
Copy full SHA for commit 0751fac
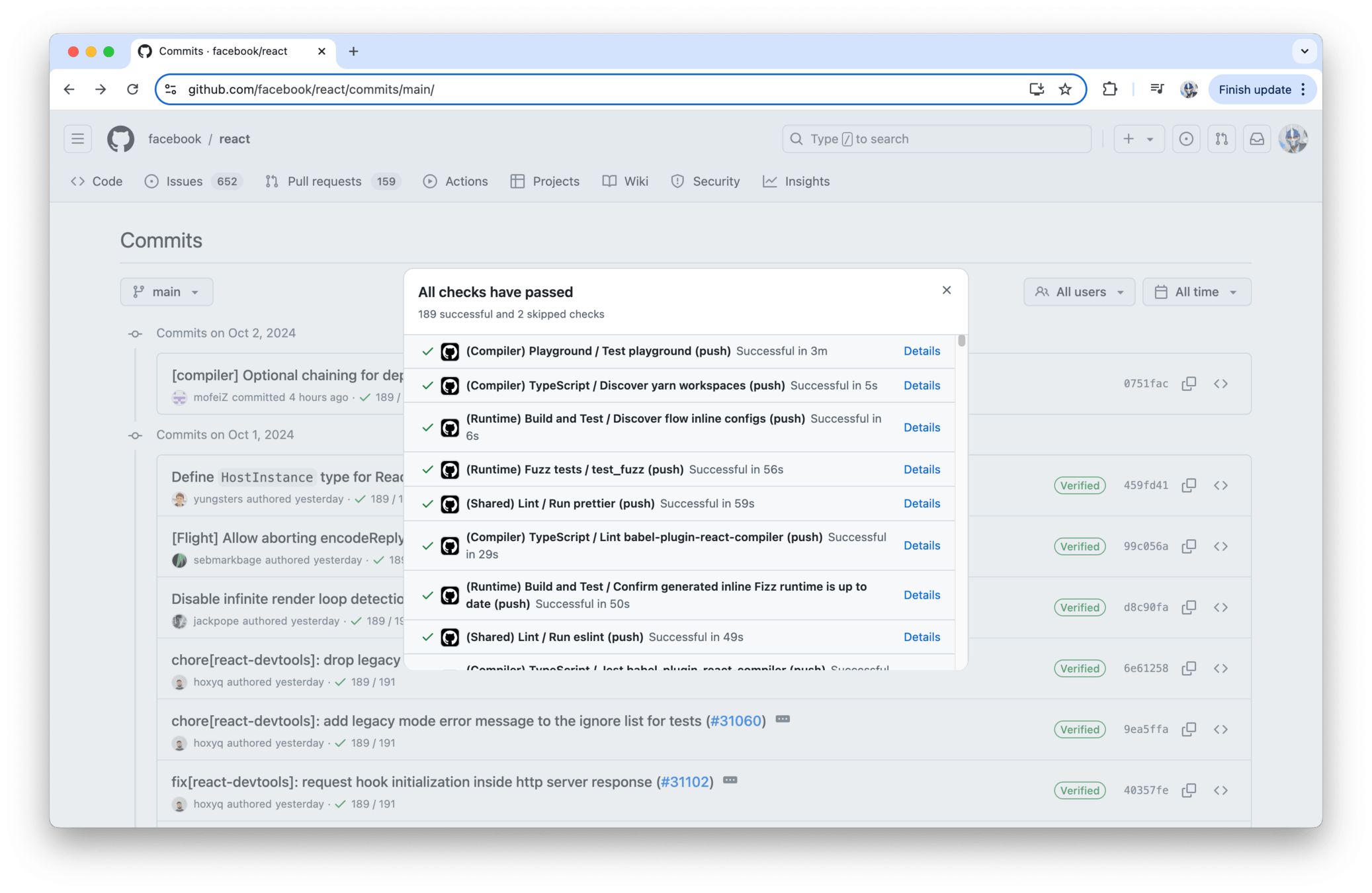pos(1189,384)
